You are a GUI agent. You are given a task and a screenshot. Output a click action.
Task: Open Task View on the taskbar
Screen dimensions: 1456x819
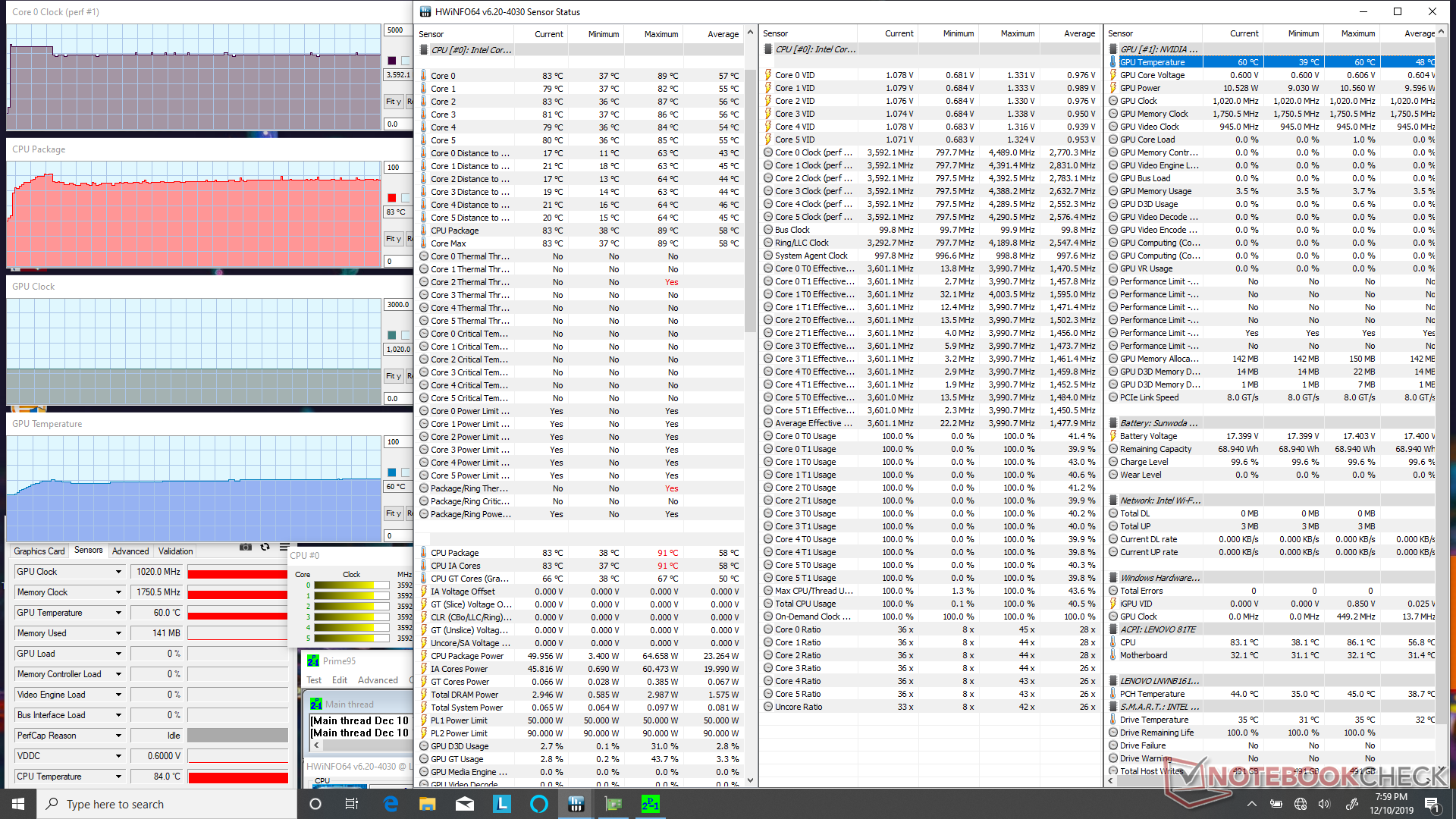pyautogui.click(x=352, y=804)
